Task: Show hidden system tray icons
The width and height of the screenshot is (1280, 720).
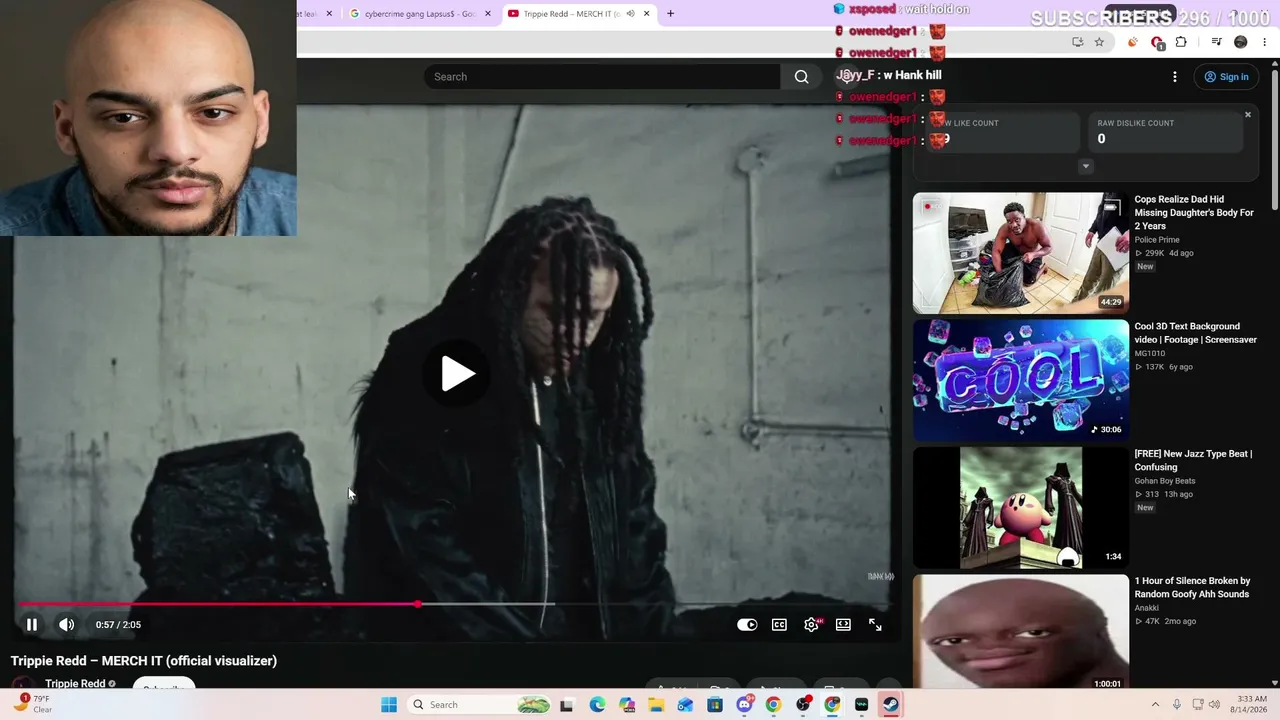Action: 1155,705
